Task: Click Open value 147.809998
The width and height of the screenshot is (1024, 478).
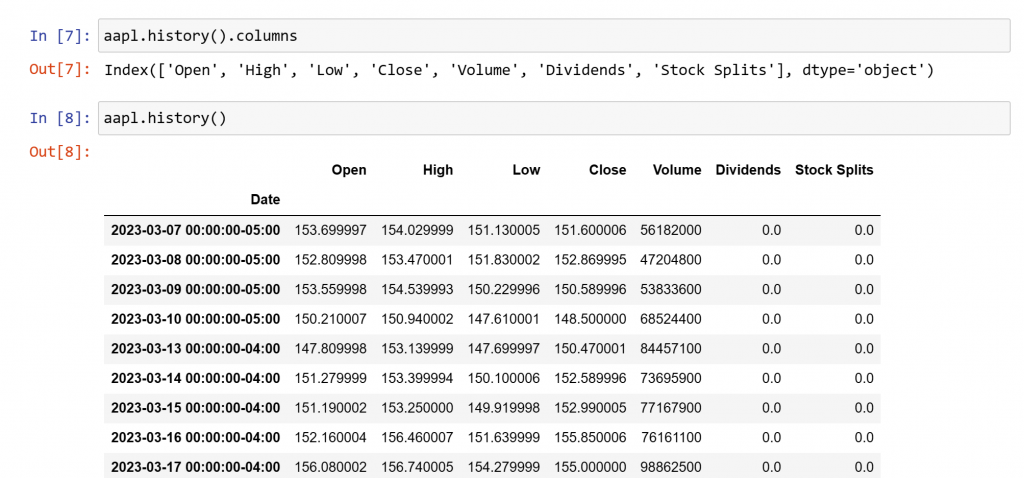Action: [x=330, y=349]
